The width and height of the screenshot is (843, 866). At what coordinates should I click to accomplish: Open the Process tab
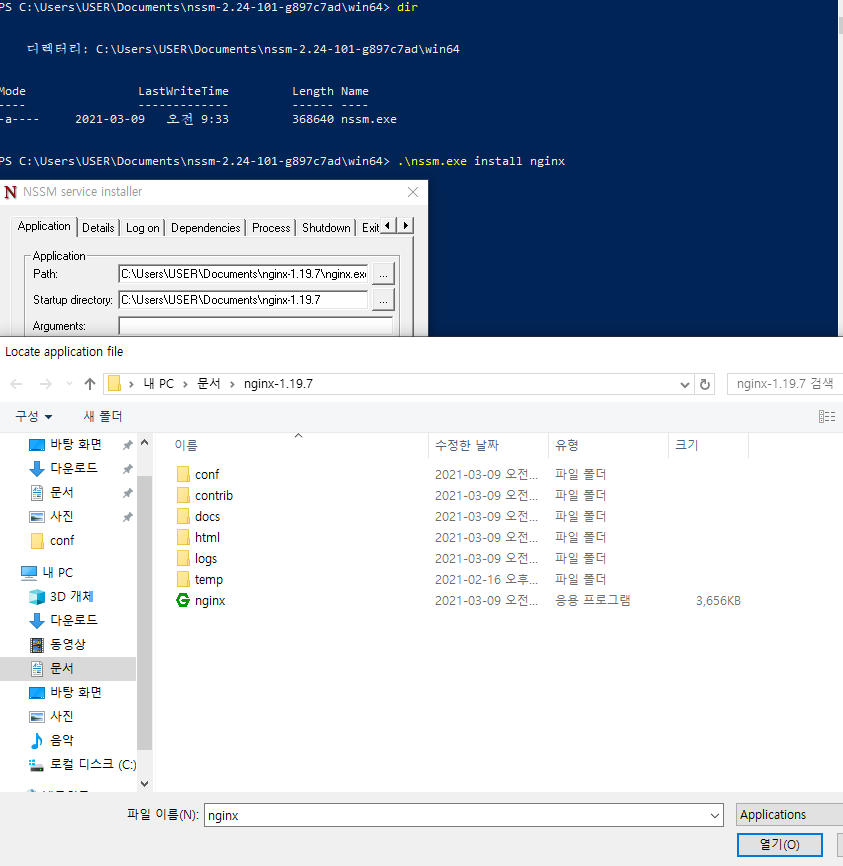(x=271, y=228)
